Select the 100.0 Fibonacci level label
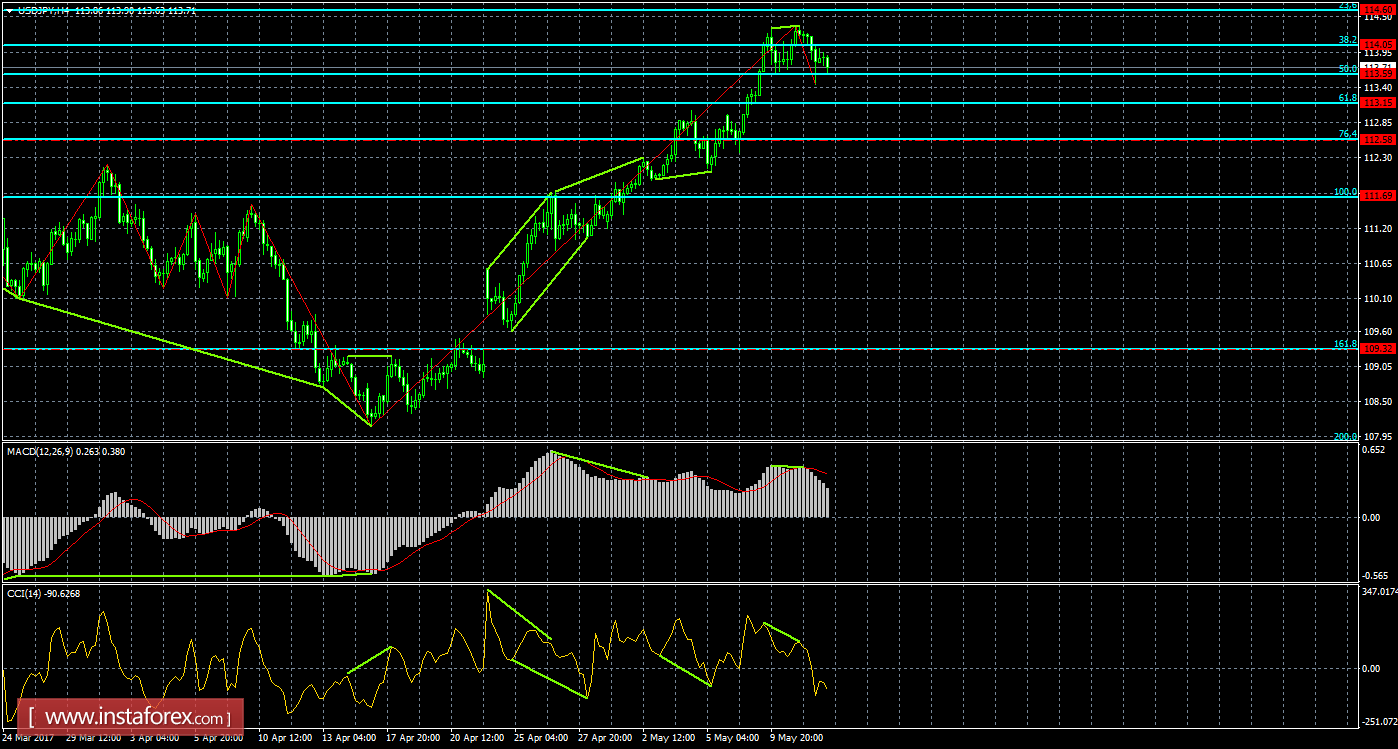This screenshot has height=749, width=1398. click(x=1345, y=191)
